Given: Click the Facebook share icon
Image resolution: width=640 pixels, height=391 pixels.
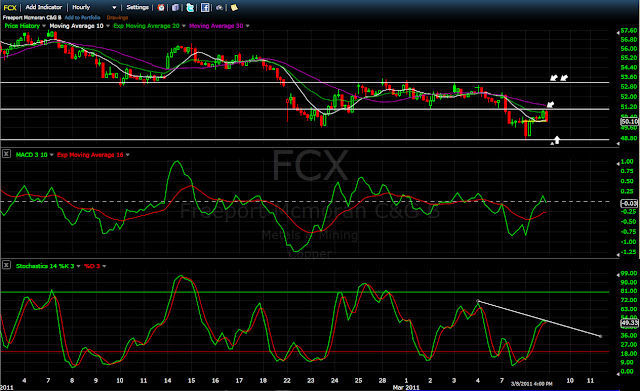Looking at the screenshot, I should (205, 7).
